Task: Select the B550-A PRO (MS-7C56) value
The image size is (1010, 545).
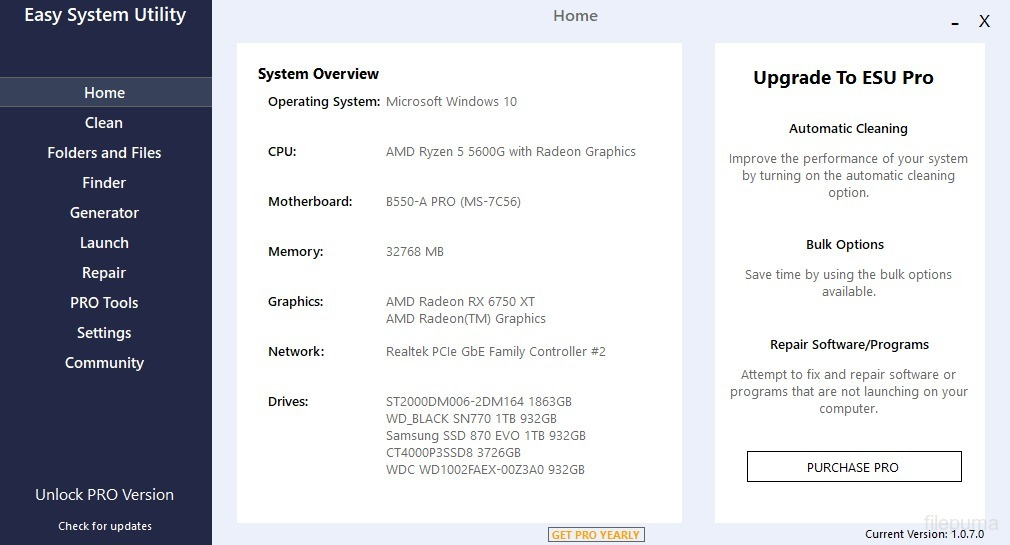Action: 453,202
